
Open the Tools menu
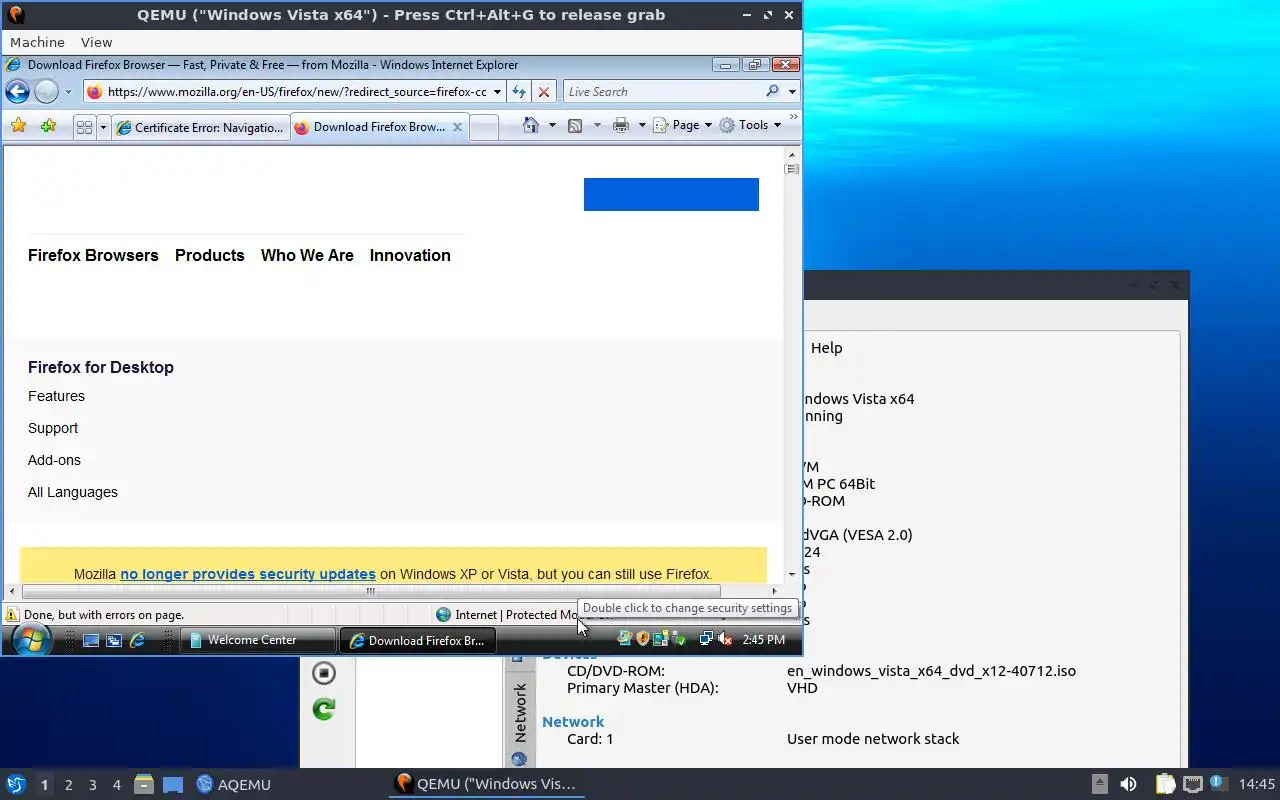[751, 125]
